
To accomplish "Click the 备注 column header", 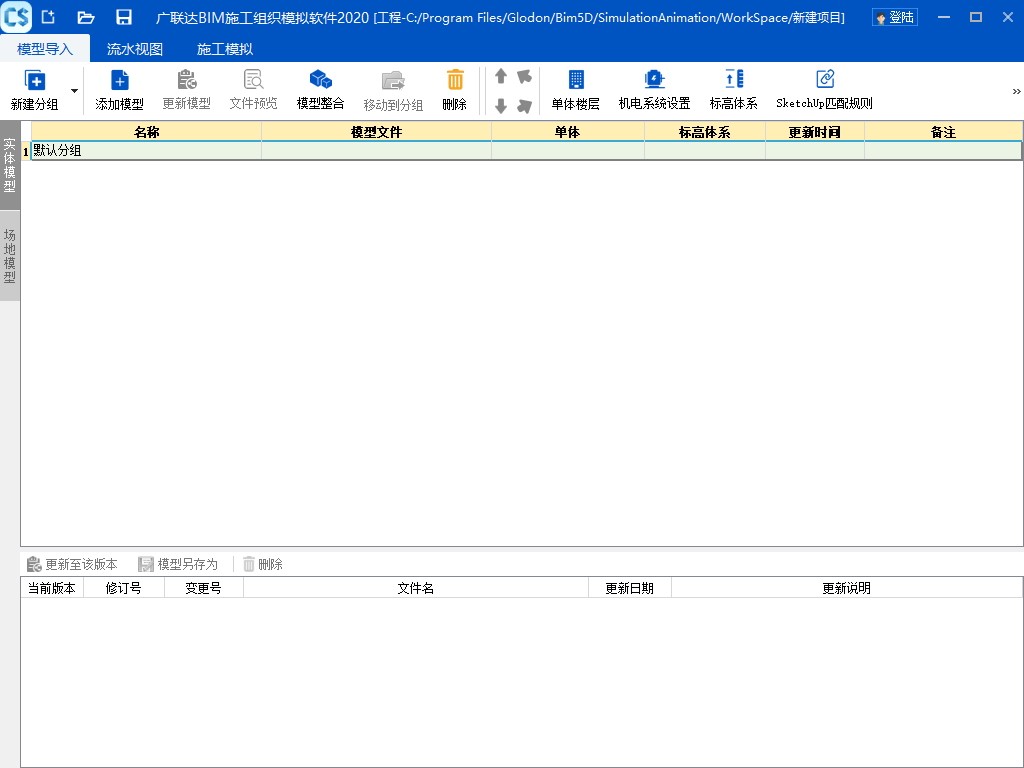I will tap(943, 132).
